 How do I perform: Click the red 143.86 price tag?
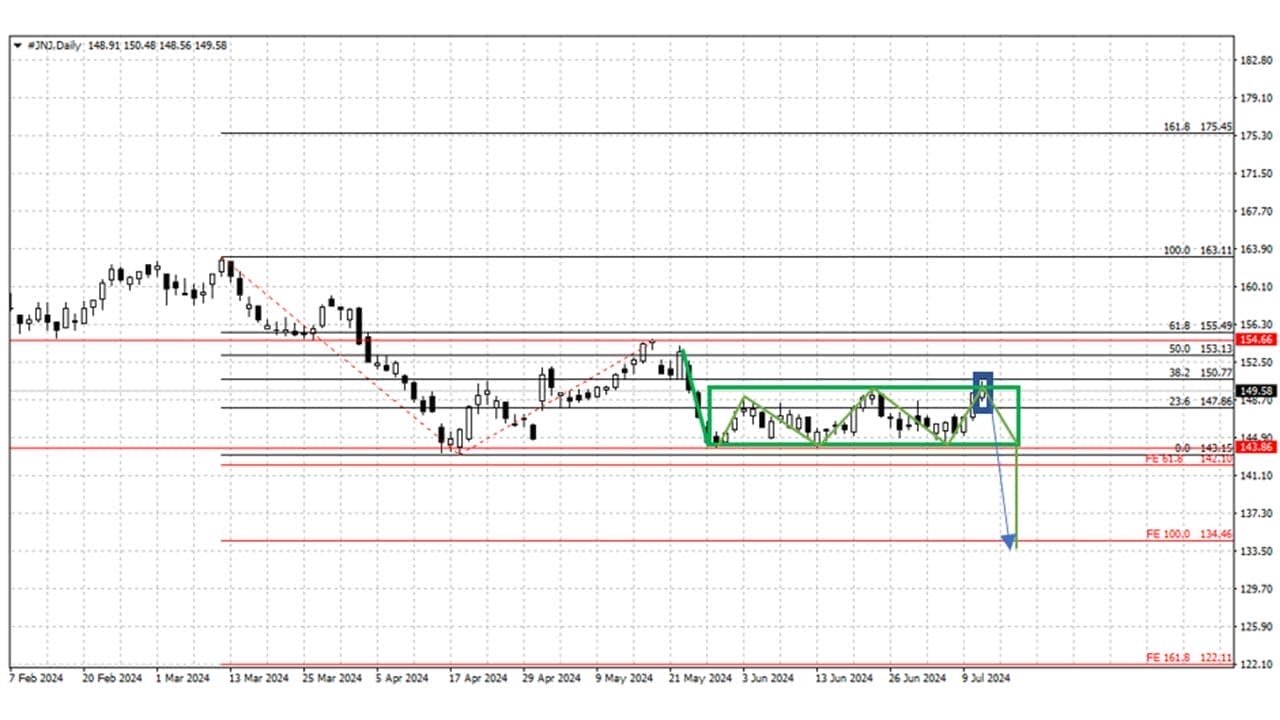[x=1254, y=448]
